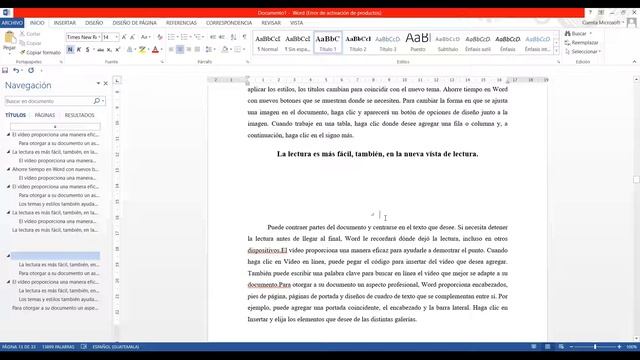The image size is (640, 360).
Task: Click the ESPAÑOL (GUATEMALA) language indicator
Action: (116, 347)
